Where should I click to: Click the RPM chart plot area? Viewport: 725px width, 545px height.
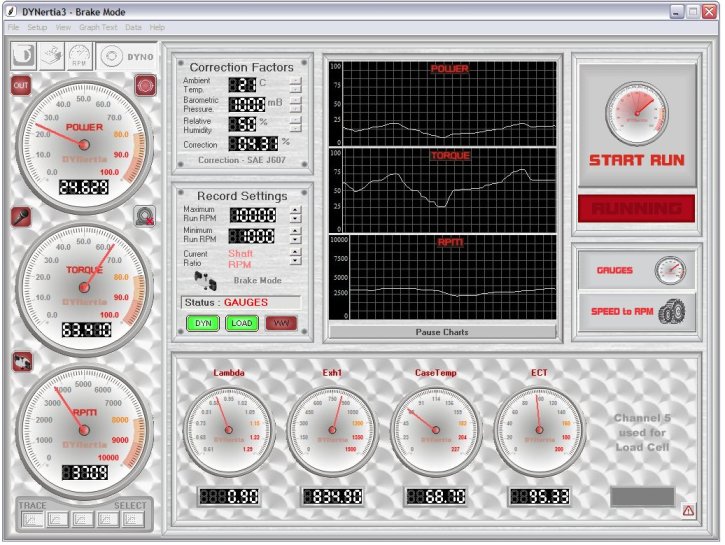click(453, 277)
